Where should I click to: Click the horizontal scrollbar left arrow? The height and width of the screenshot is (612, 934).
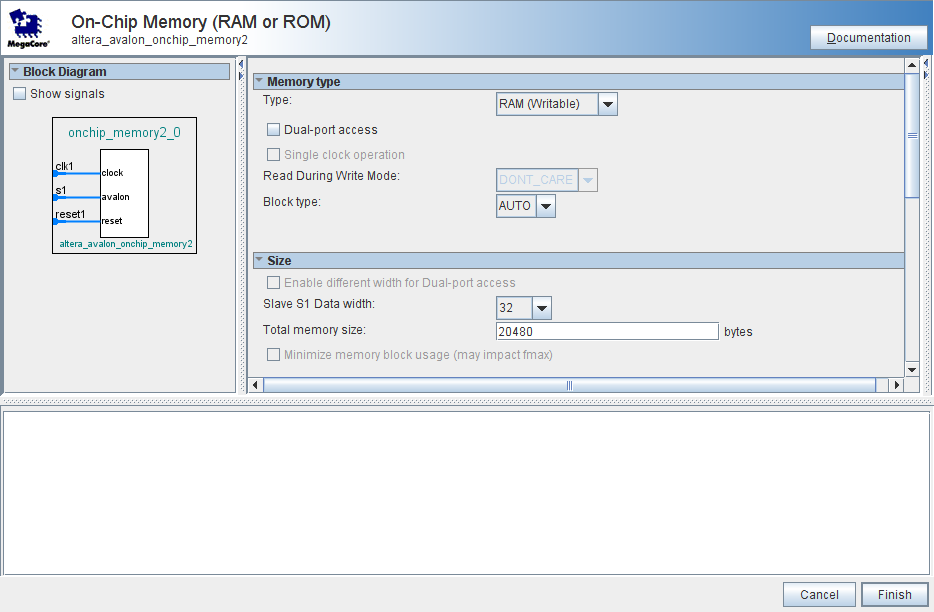(x=255, y=385)
